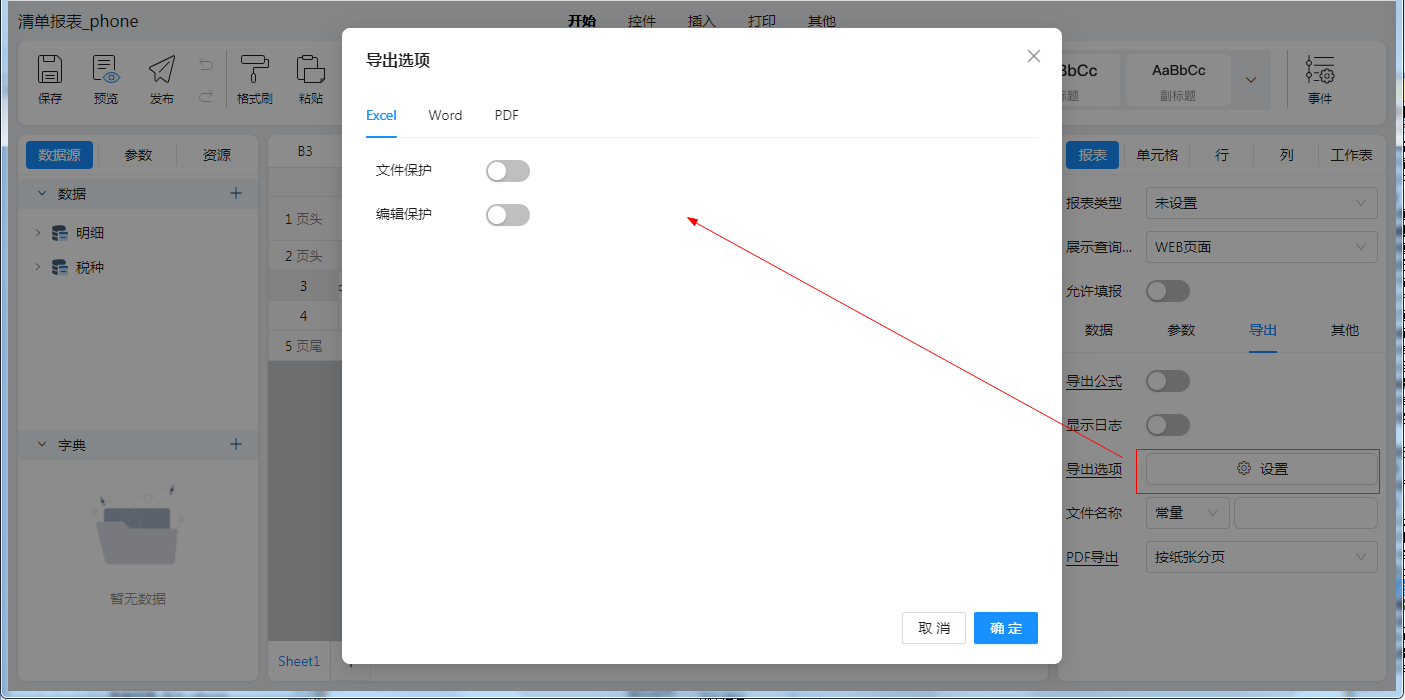Click the 确定 confirm button

point(1006,628)
